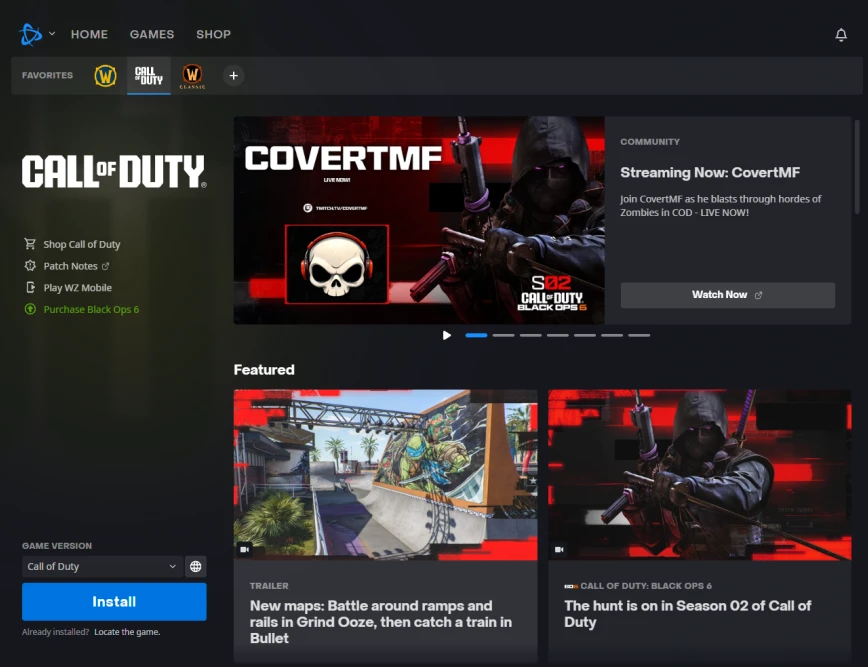Screen dimensions: 868x667
Task: Click video icon on Grind Ooze thumbnail
Action: pyautogui.click(x=245, y=549)
